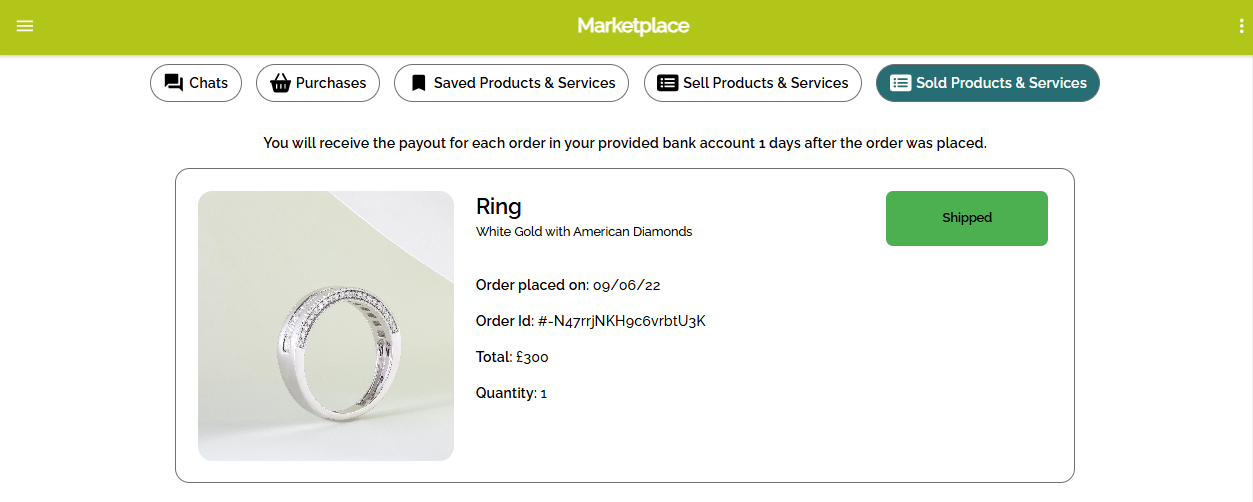This screenshot has width=1253, height=502.
Task: Click the list icon beside Sold Products
Action: pos(900,83)
